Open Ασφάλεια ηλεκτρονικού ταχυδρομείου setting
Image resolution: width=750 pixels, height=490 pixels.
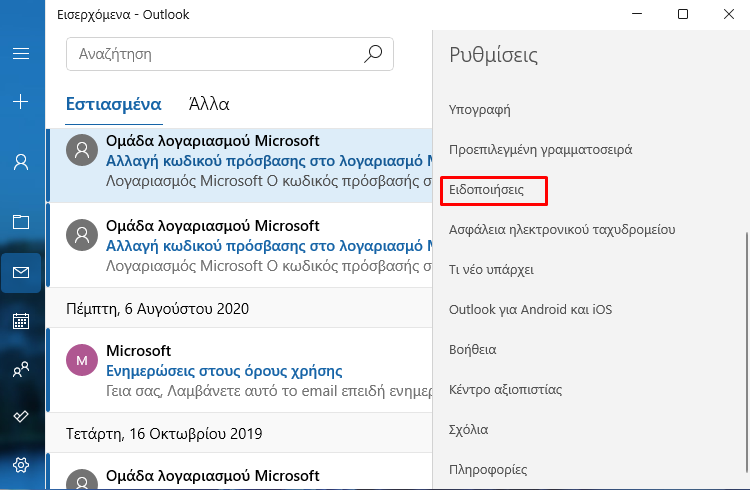562,230
